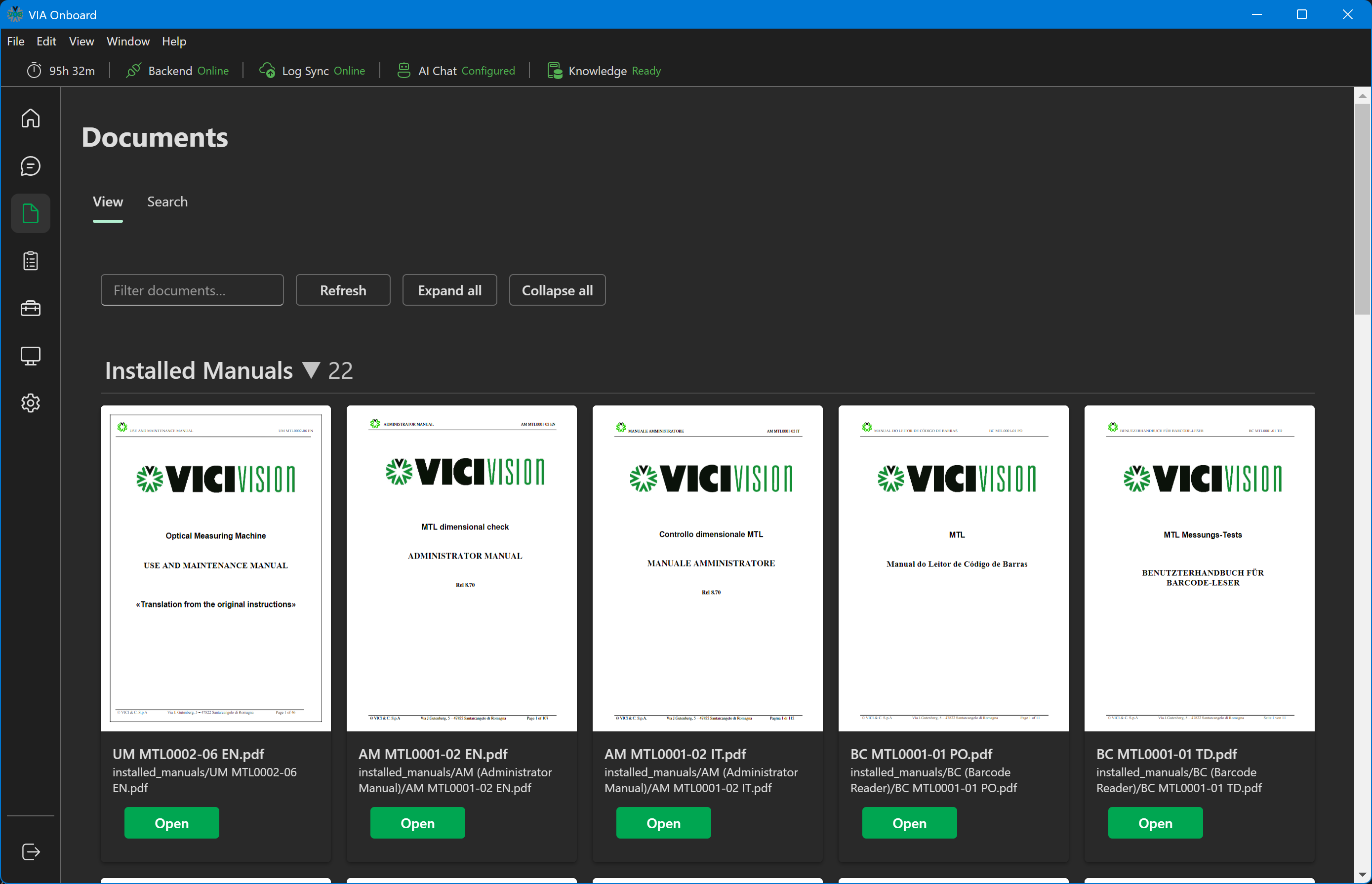This screenshot has height=884, width=1372.
Task: Click the Refresh button
Action: [x=343, y=290]
